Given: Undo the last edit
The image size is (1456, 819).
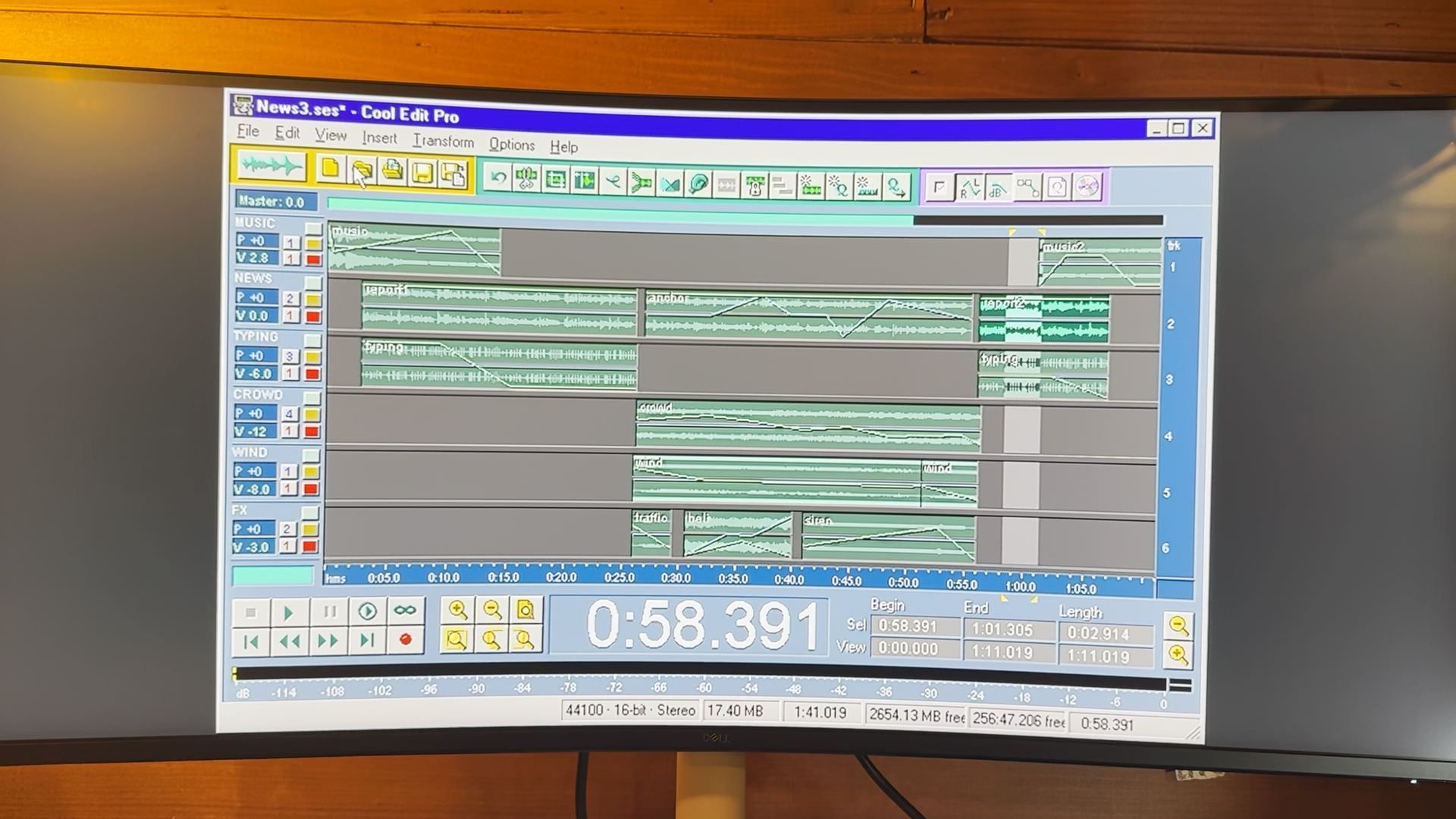Looking at the screenshot, I should [498, 178].
